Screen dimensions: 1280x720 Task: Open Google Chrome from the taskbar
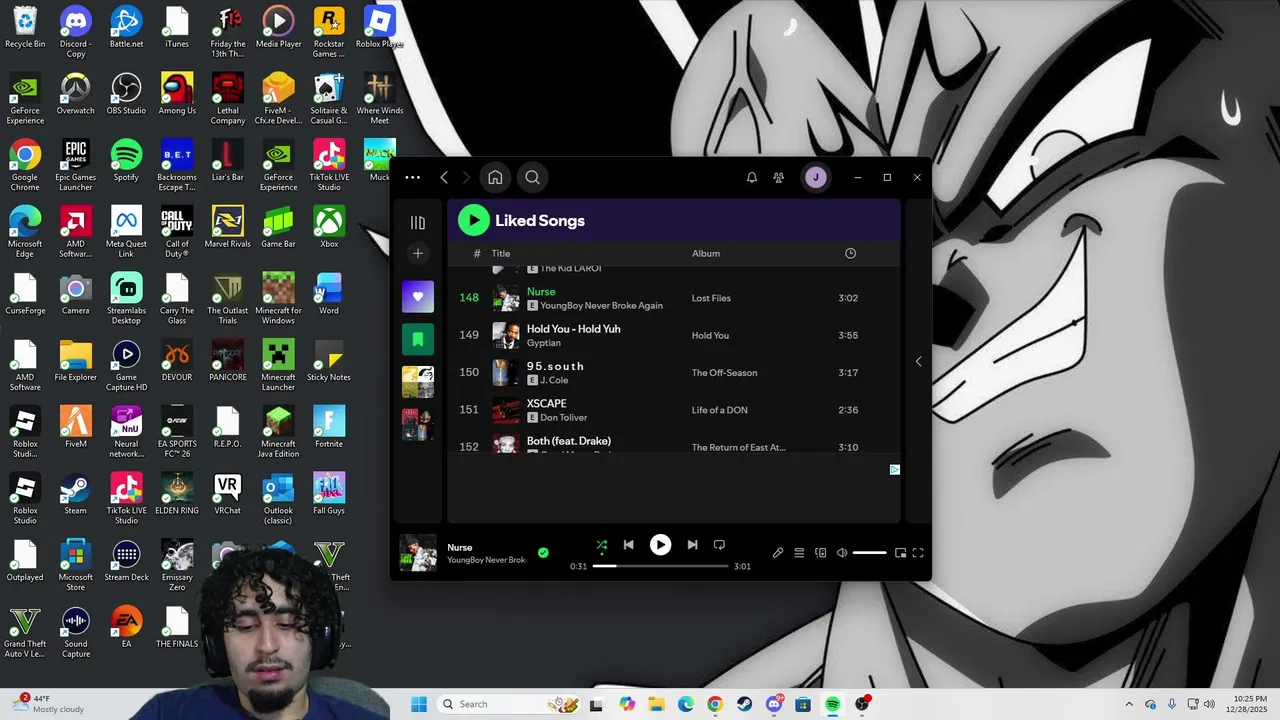(714, 704)
